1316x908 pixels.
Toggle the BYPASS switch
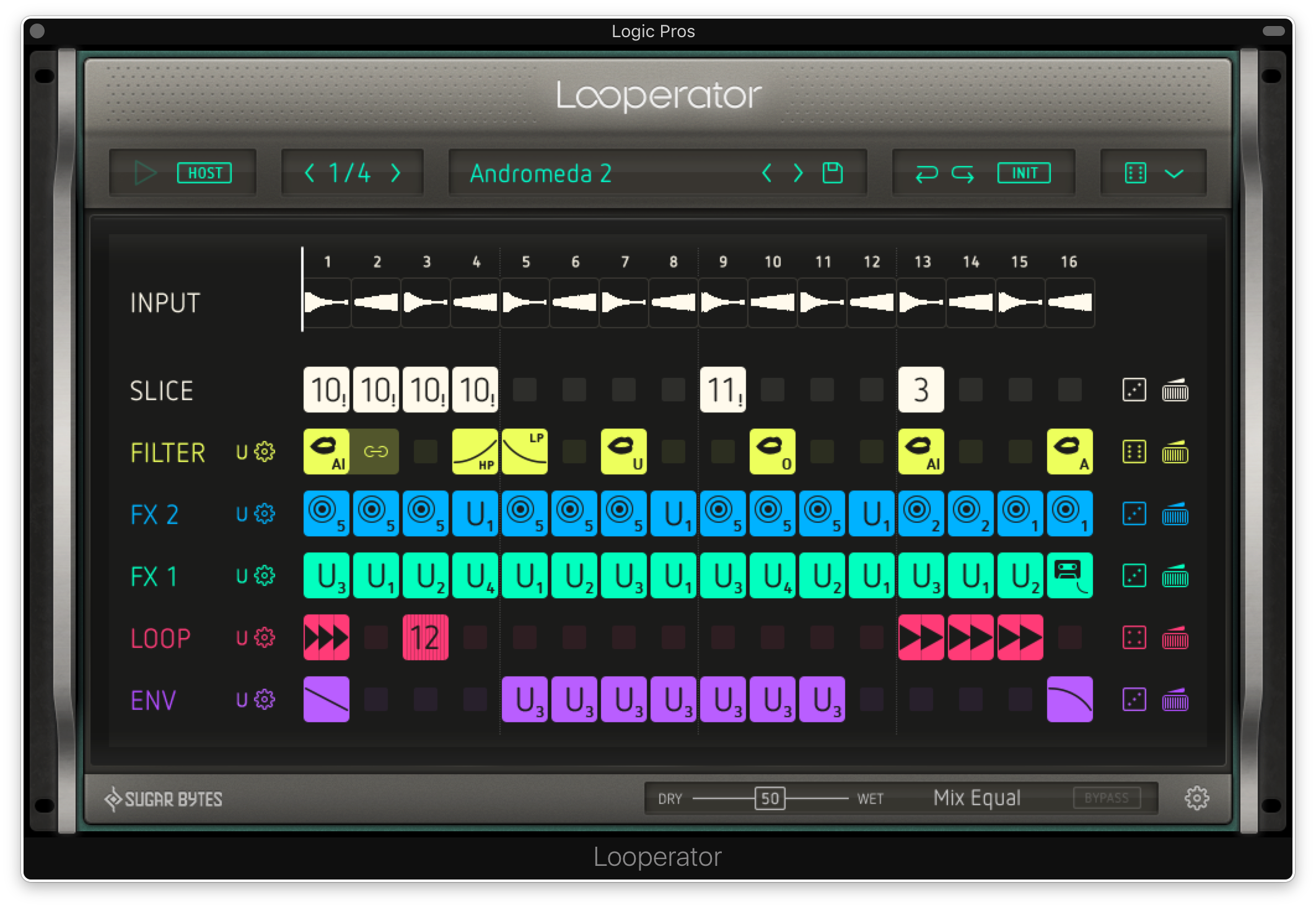point(1108,798)
